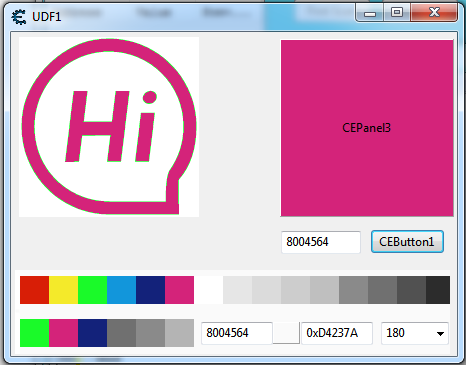
Task: Choose the near-black swatch ending the upper row
Action: pyautogui.click(x=438, y=290)
